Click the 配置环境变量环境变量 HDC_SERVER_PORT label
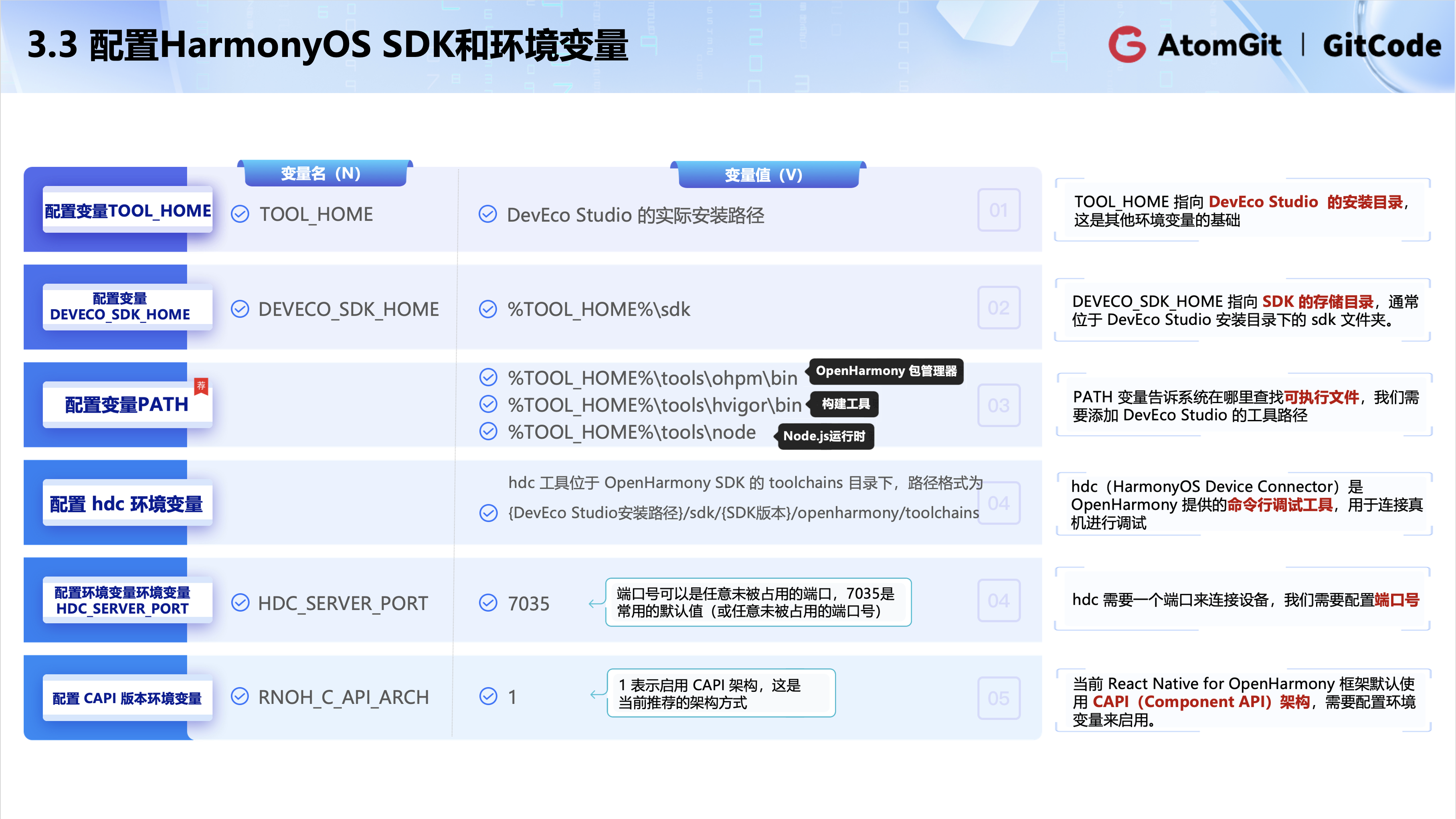The height and width of the screenshot is (819, 1456). (128, 600)
